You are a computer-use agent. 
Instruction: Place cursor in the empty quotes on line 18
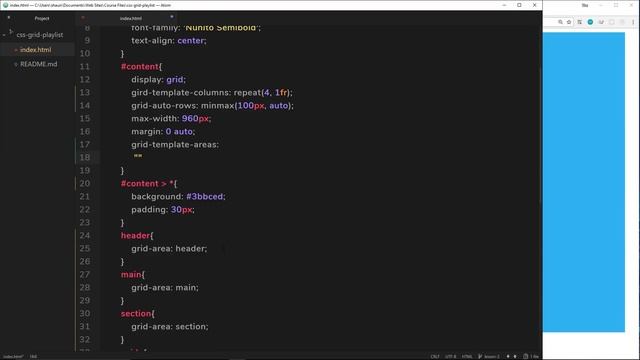pyautogui.click(x=138, y=156)
